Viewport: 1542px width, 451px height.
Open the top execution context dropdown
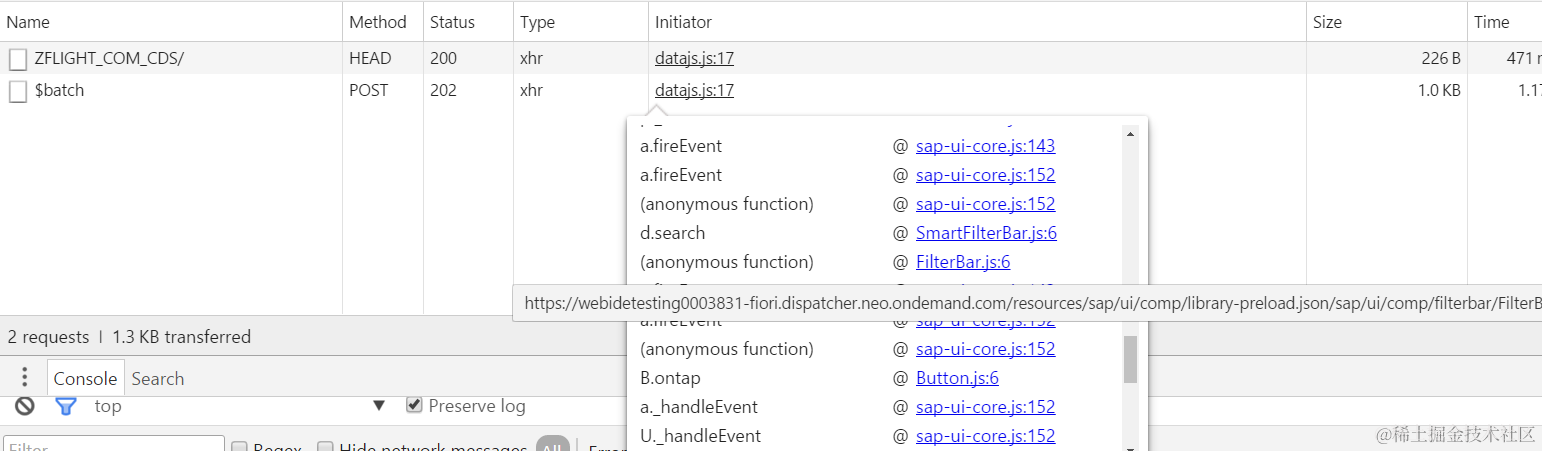pyautogui.click(x=239, y=406)
